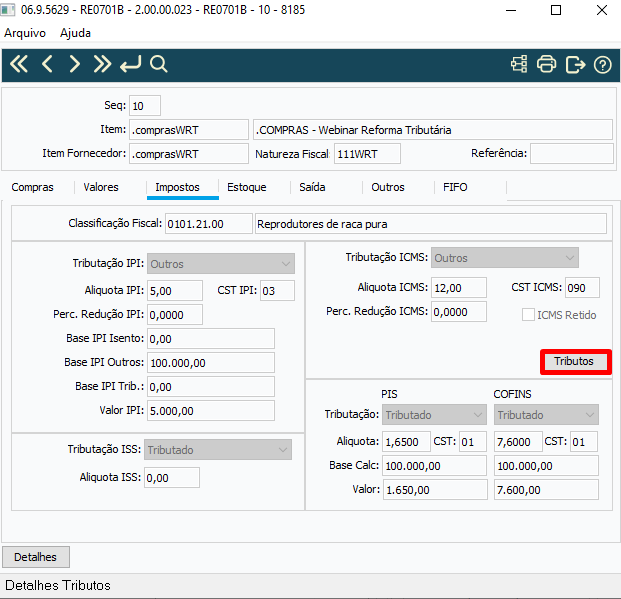
Task: Expand the Tributação ICMS dropdown
Action: pos(505,258)
